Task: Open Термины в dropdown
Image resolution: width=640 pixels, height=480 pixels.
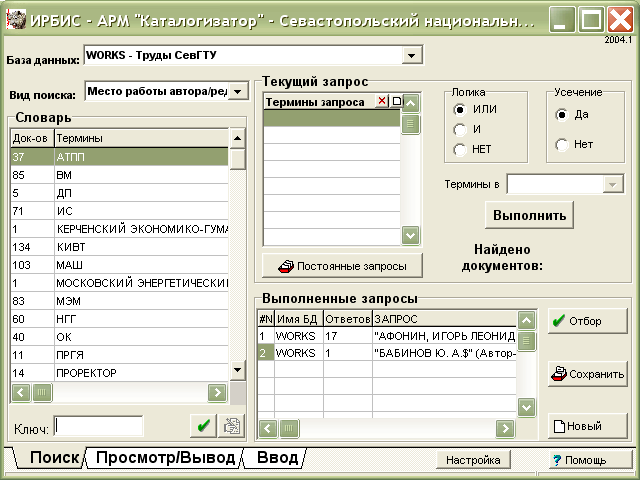Action: [613, 184]
